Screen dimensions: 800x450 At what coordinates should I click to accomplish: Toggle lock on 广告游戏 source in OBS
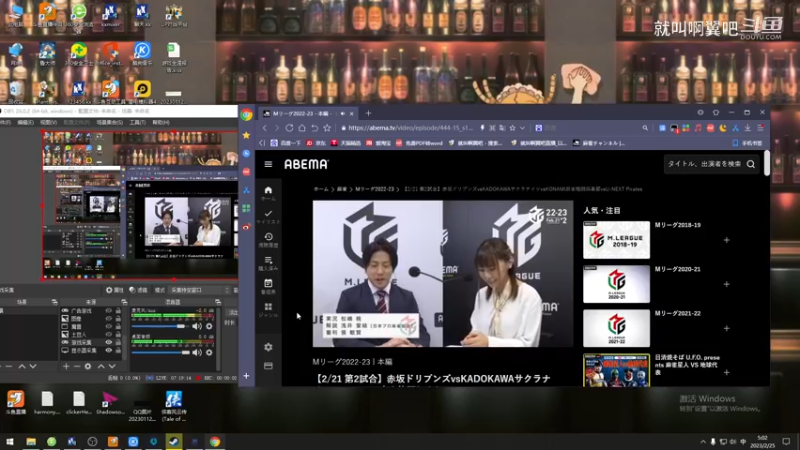click(118, 310)
